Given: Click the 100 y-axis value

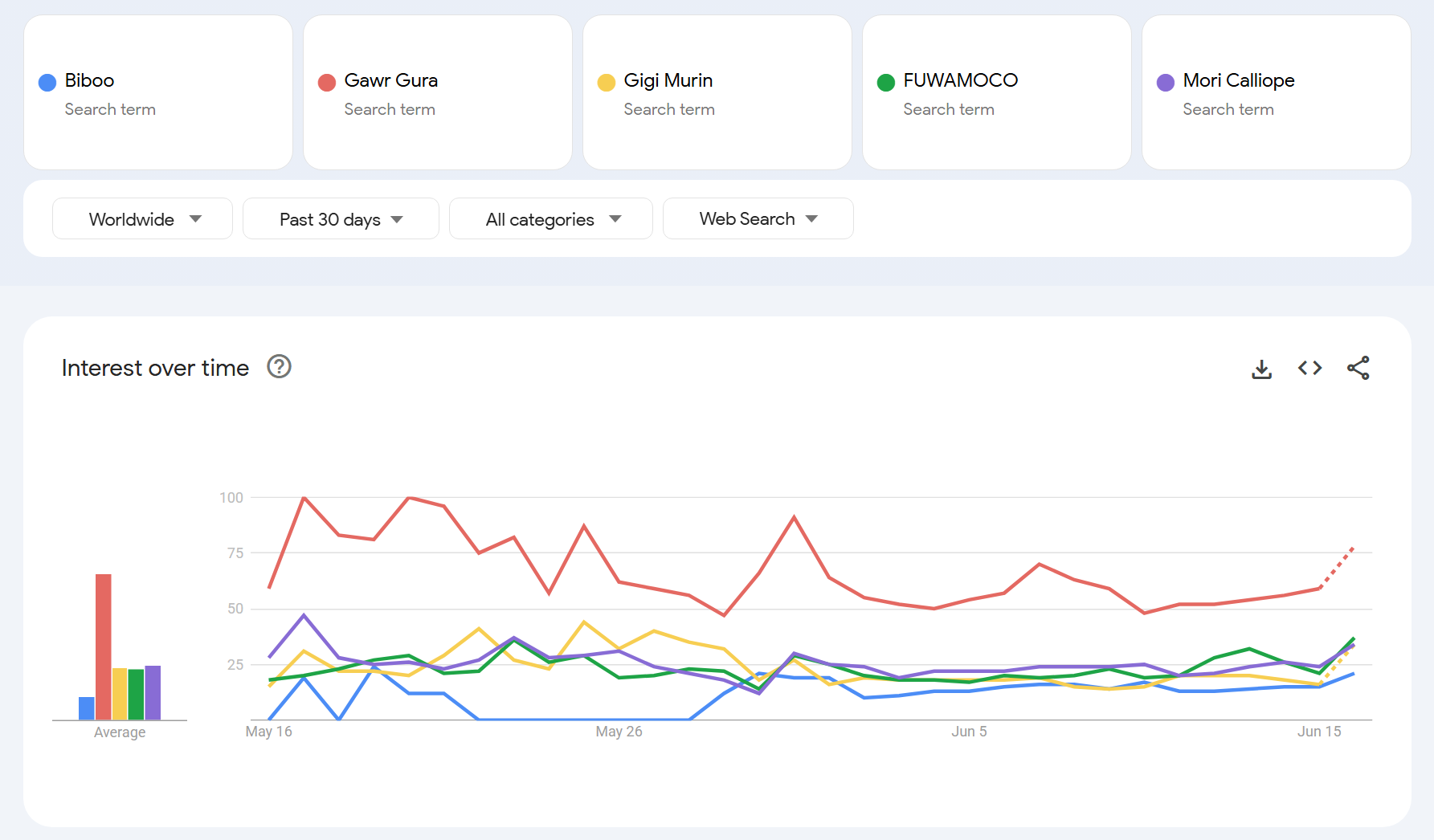Looking at the screenshot, I should (231, 498).
